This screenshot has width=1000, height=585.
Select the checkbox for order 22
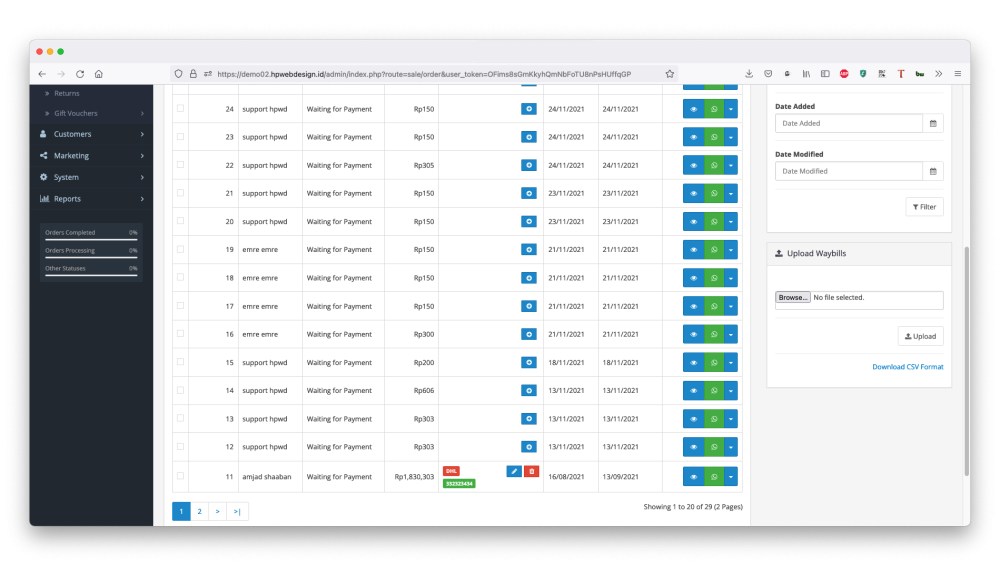181,165
